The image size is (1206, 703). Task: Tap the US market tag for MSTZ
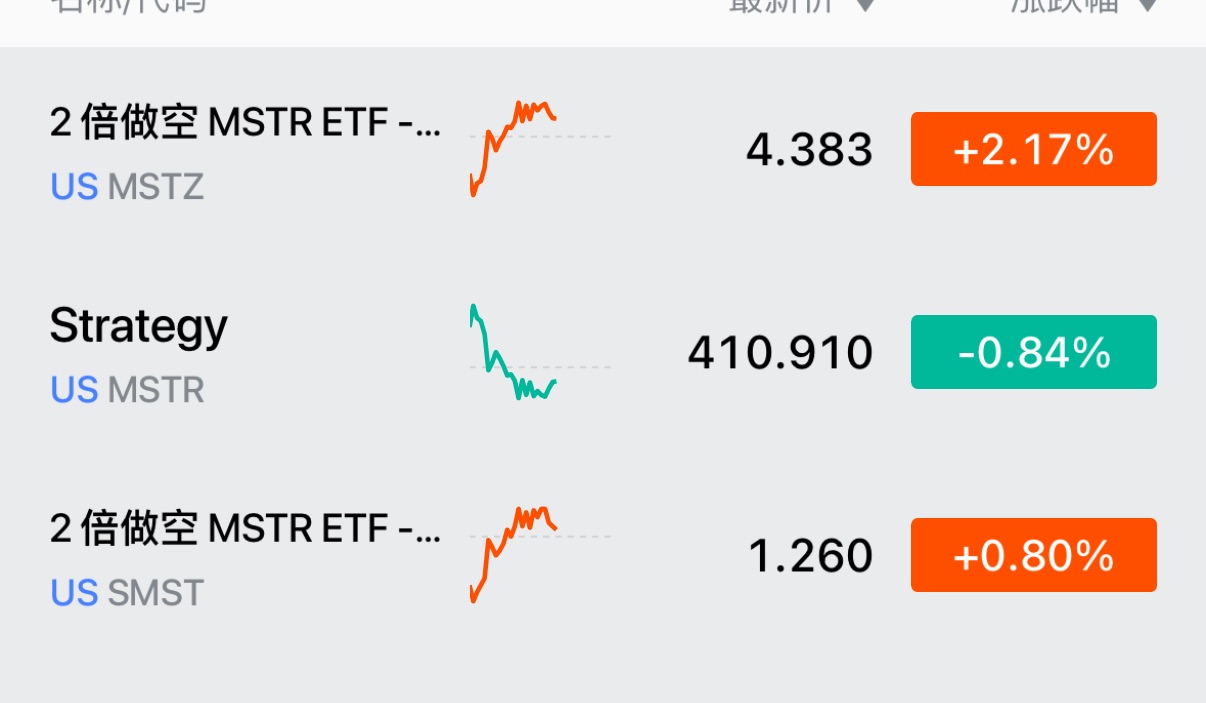click(74, 187)
